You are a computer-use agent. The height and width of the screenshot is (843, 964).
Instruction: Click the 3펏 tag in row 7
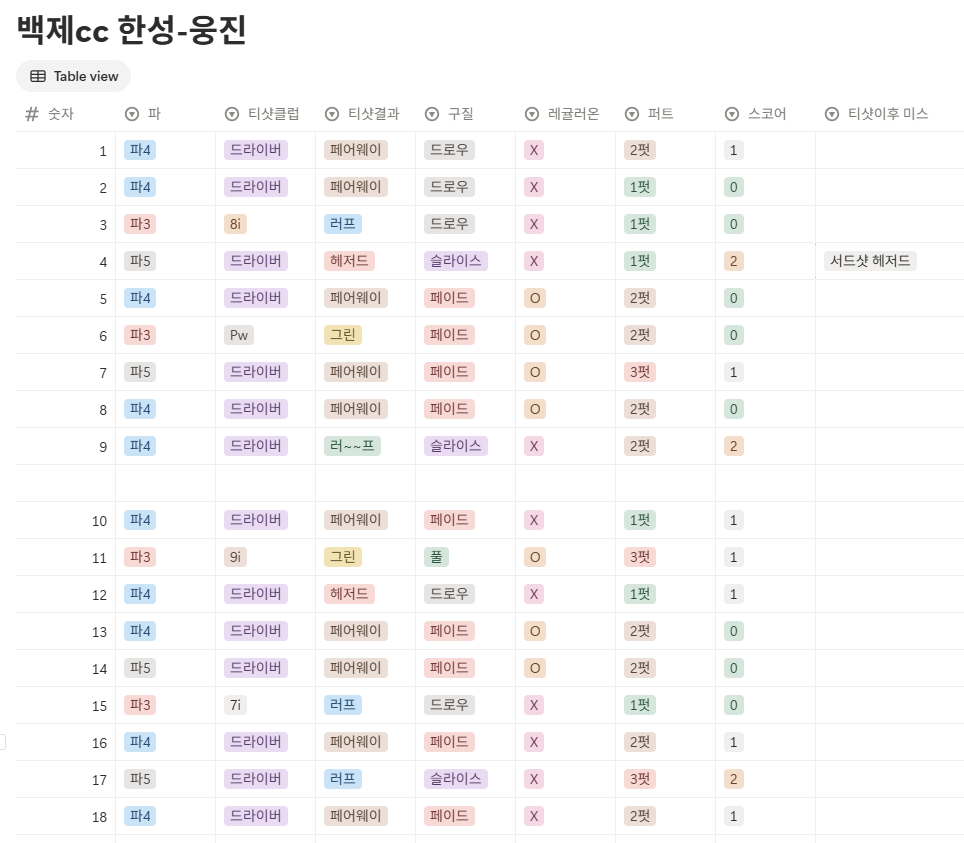pyautogui.click(x=640, y=372)
